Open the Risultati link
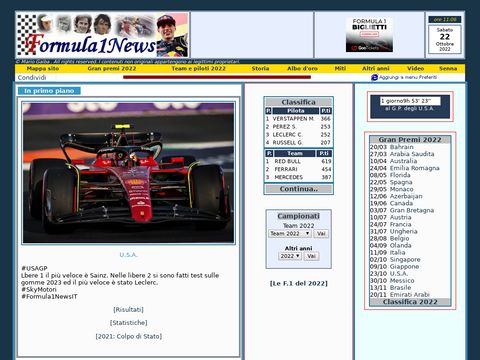Screen dimensions: 480x360 (x=128, y=309)
